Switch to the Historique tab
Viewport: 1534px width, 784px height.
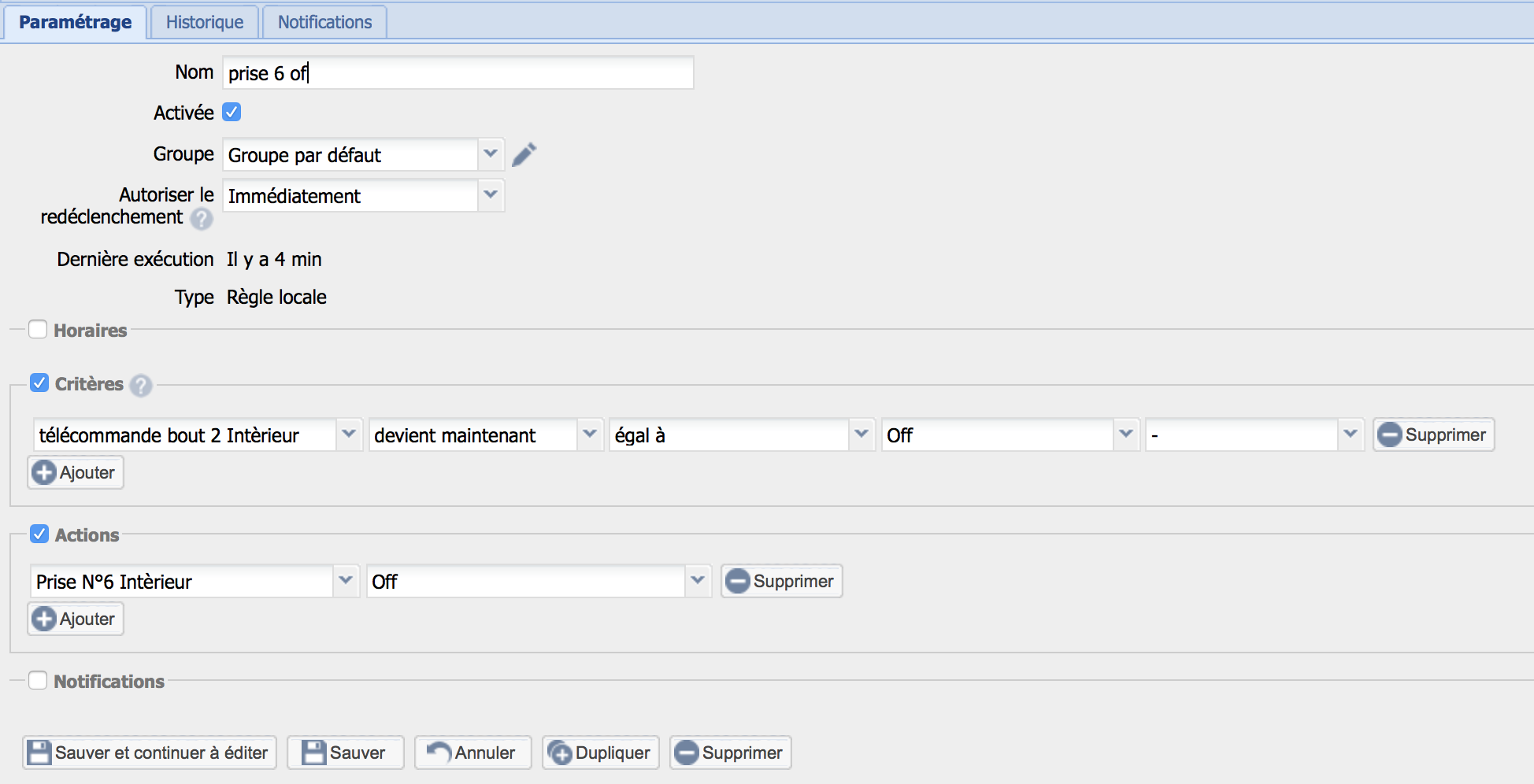(x=205, y=22)
